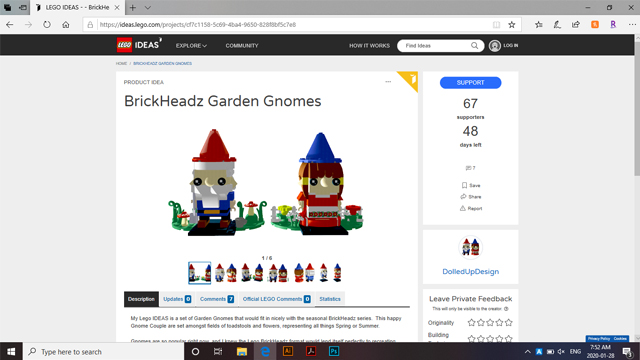Click the Report warning icon
Screen dimensions: 640x360
pyautogui.click(x=462, y=208)
